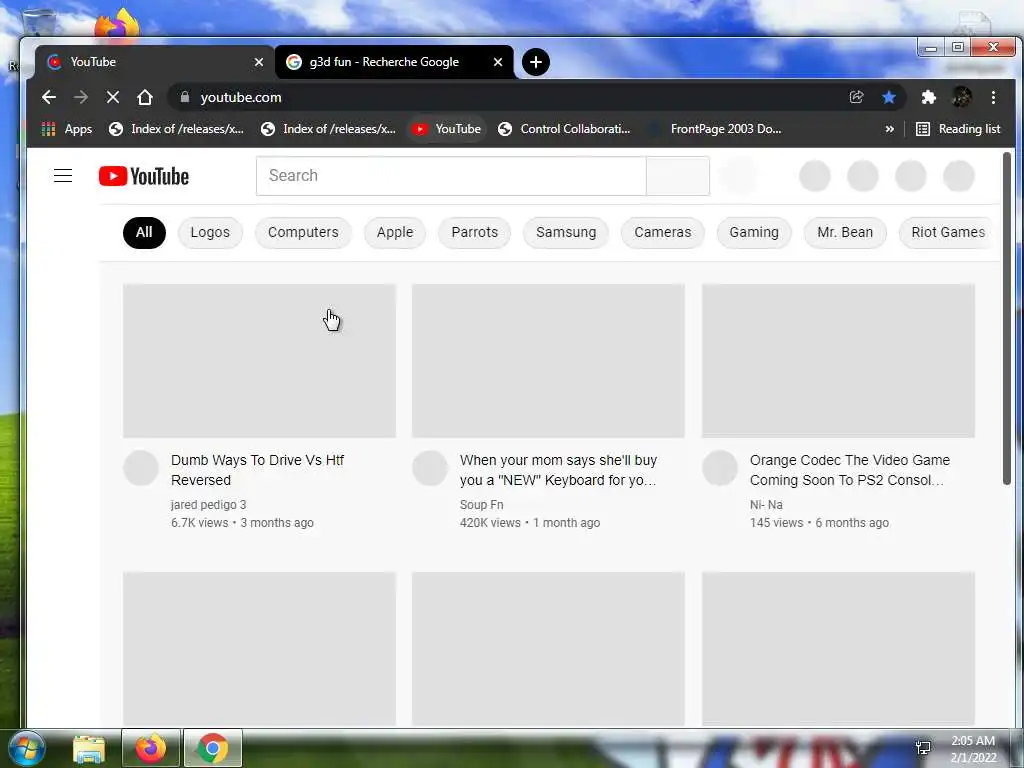1024x768 pixels.
Task: Switch to Chrome in the taskbar
Action: 212,748
